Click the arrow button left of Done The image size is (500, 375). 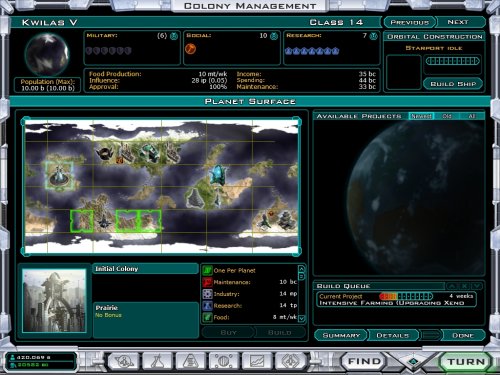430,335
